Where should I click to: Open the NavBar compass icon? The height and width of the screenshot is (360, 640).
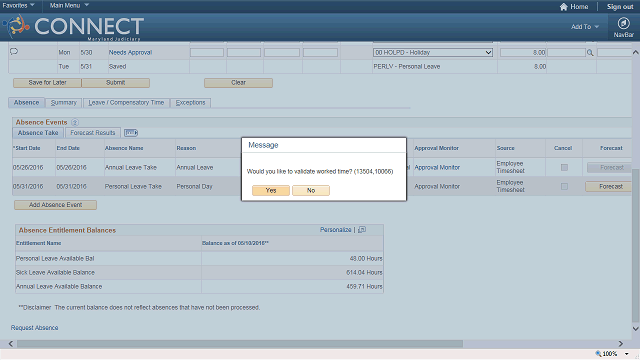623,23
